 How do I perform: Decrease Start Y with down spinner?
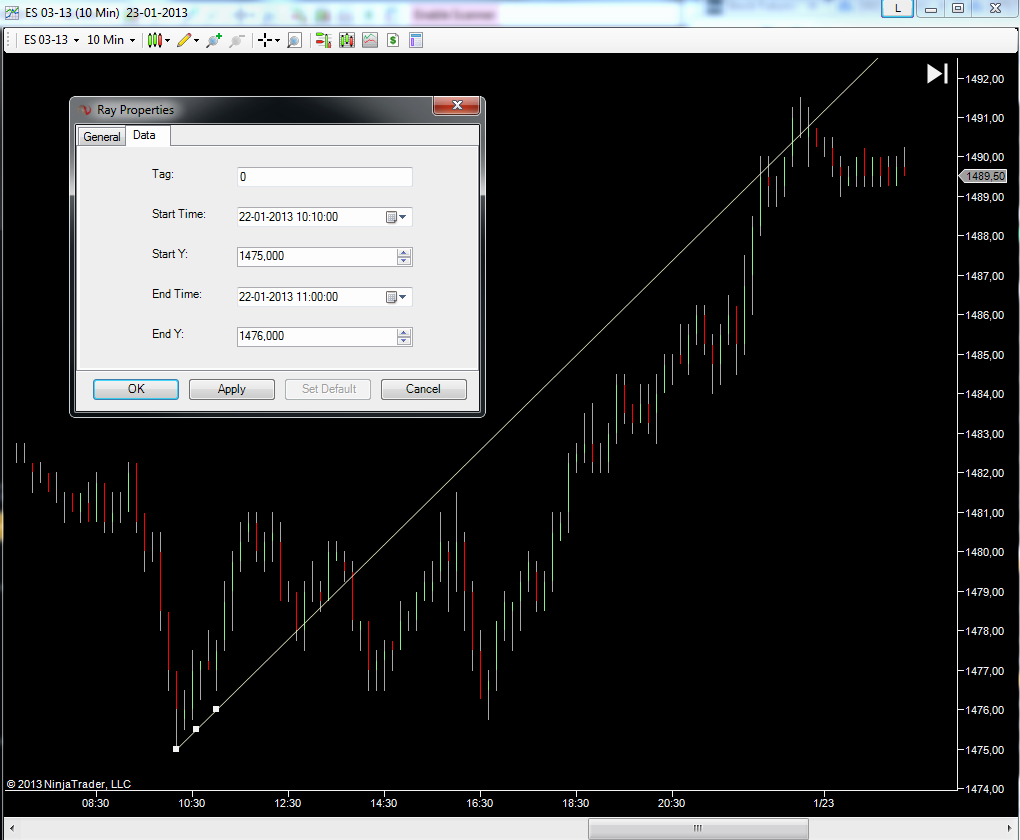[x=404, y=261]
